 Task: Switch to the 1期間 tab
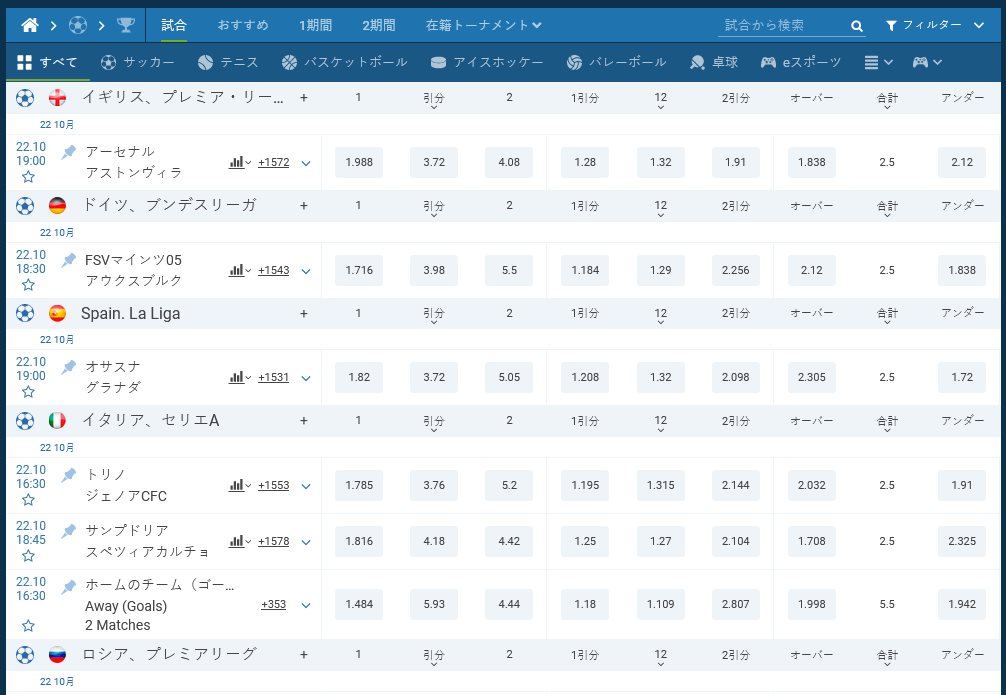coord(316,25)
